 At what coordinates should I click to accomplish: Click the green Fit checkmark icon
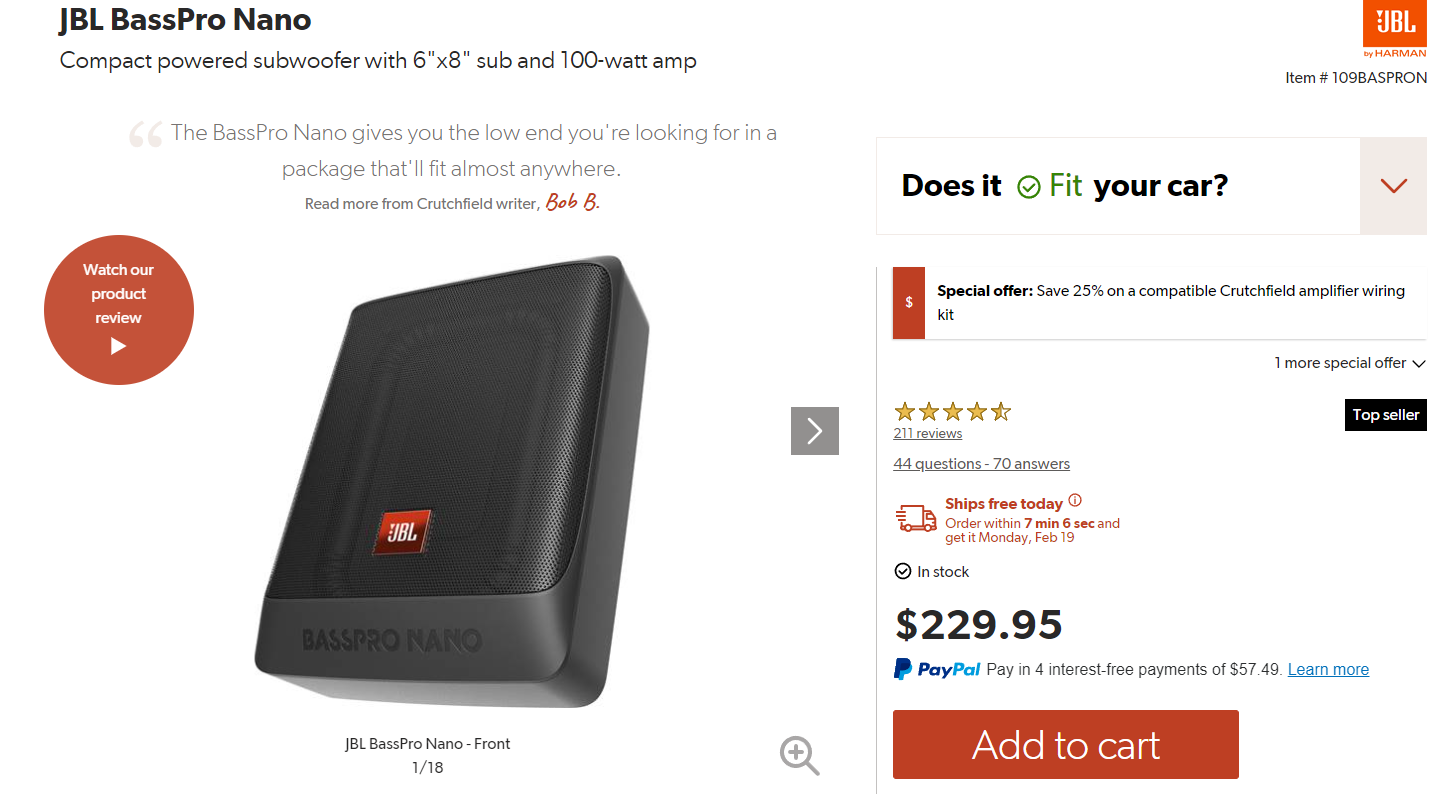pyautogui.click(x=1028, y=187)
